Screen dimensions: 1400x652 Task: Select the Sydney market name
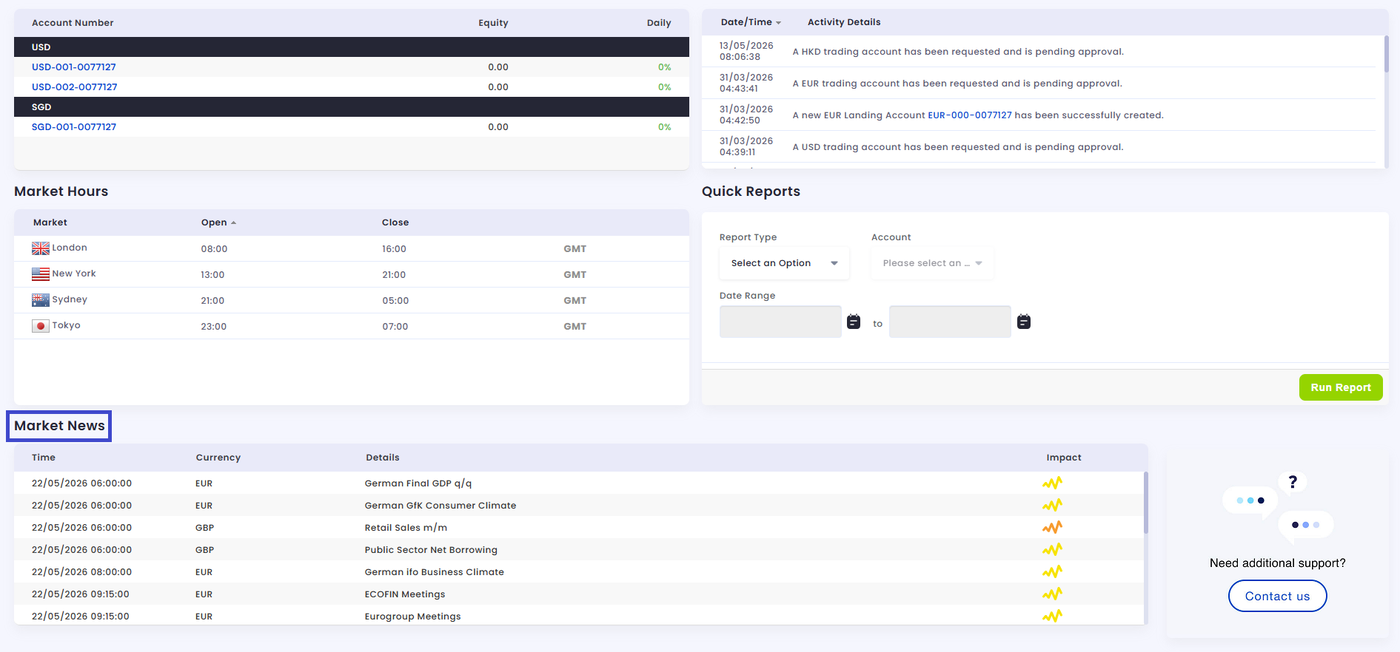pyautogui.click(x=69, y=300)
